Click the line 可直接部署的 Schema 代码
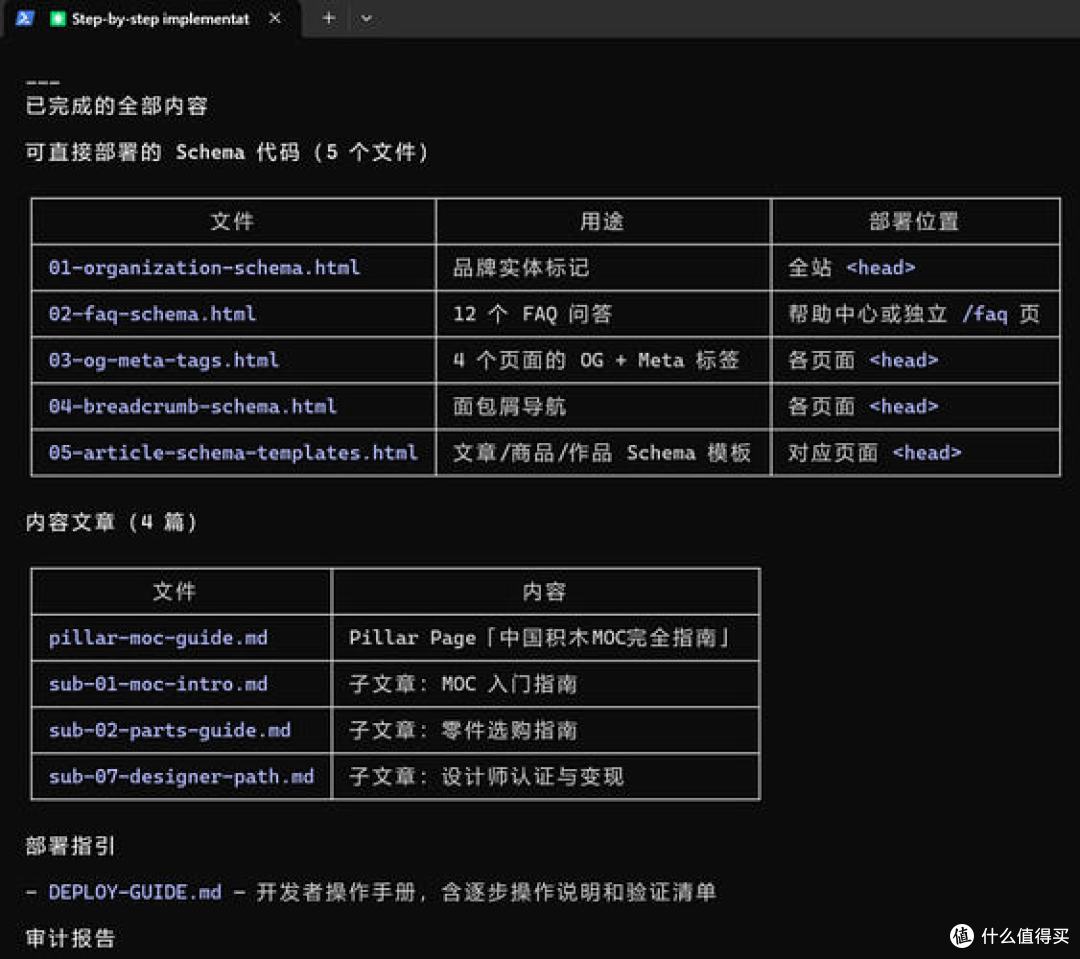Screen dimensions: 1080x959 [227, 152]
